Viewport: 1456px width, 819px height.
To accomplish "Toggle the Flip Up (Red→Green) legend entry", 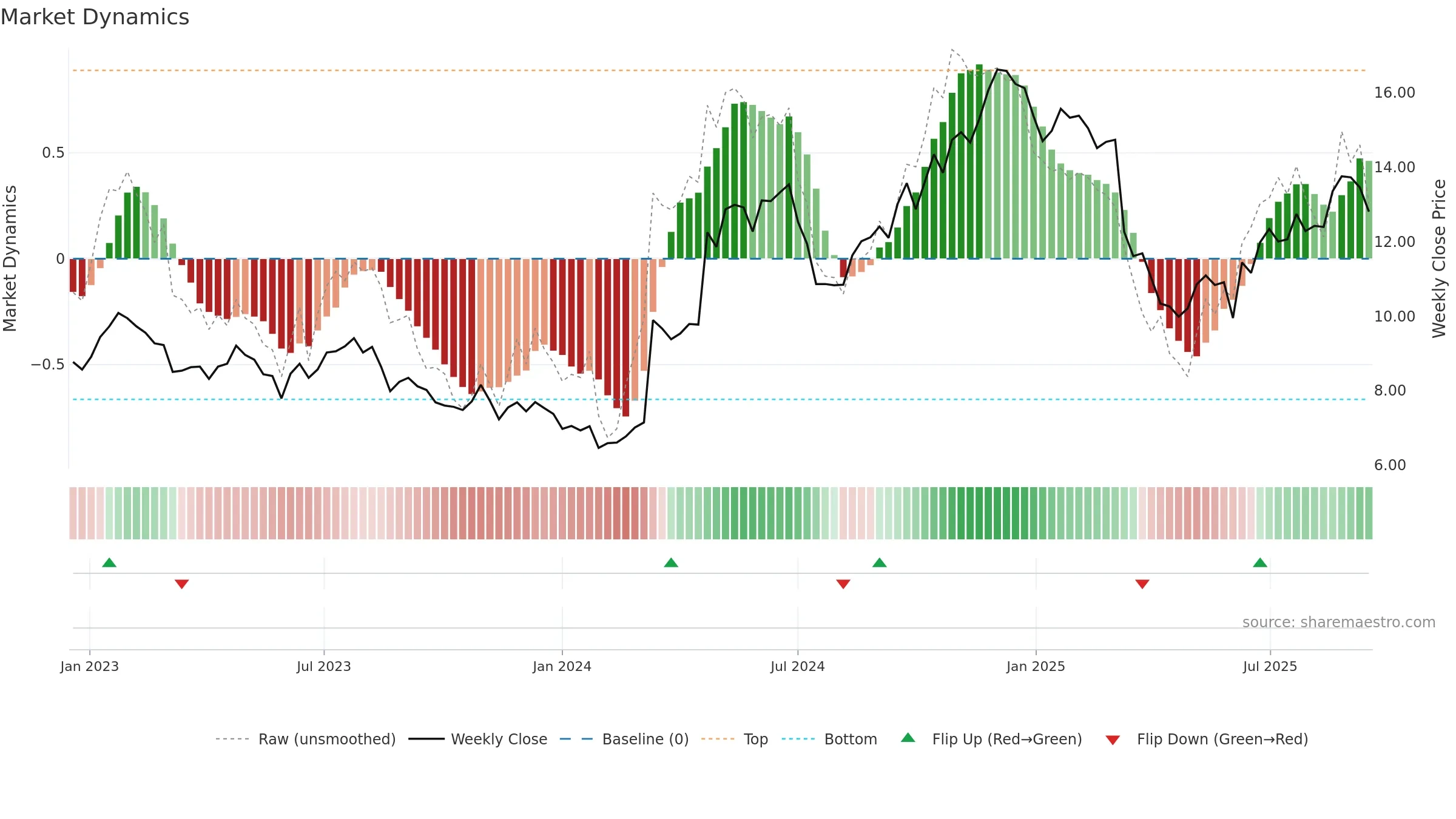I will coord(991,739).
